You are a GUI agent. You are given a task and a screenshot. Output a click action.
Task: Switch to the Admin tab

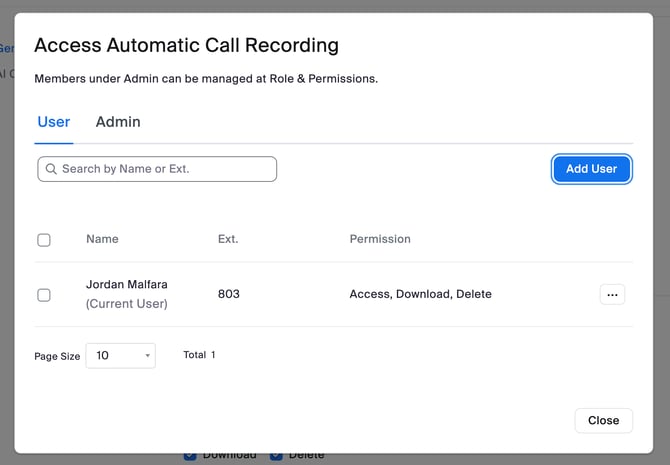[x=118, y=122]
